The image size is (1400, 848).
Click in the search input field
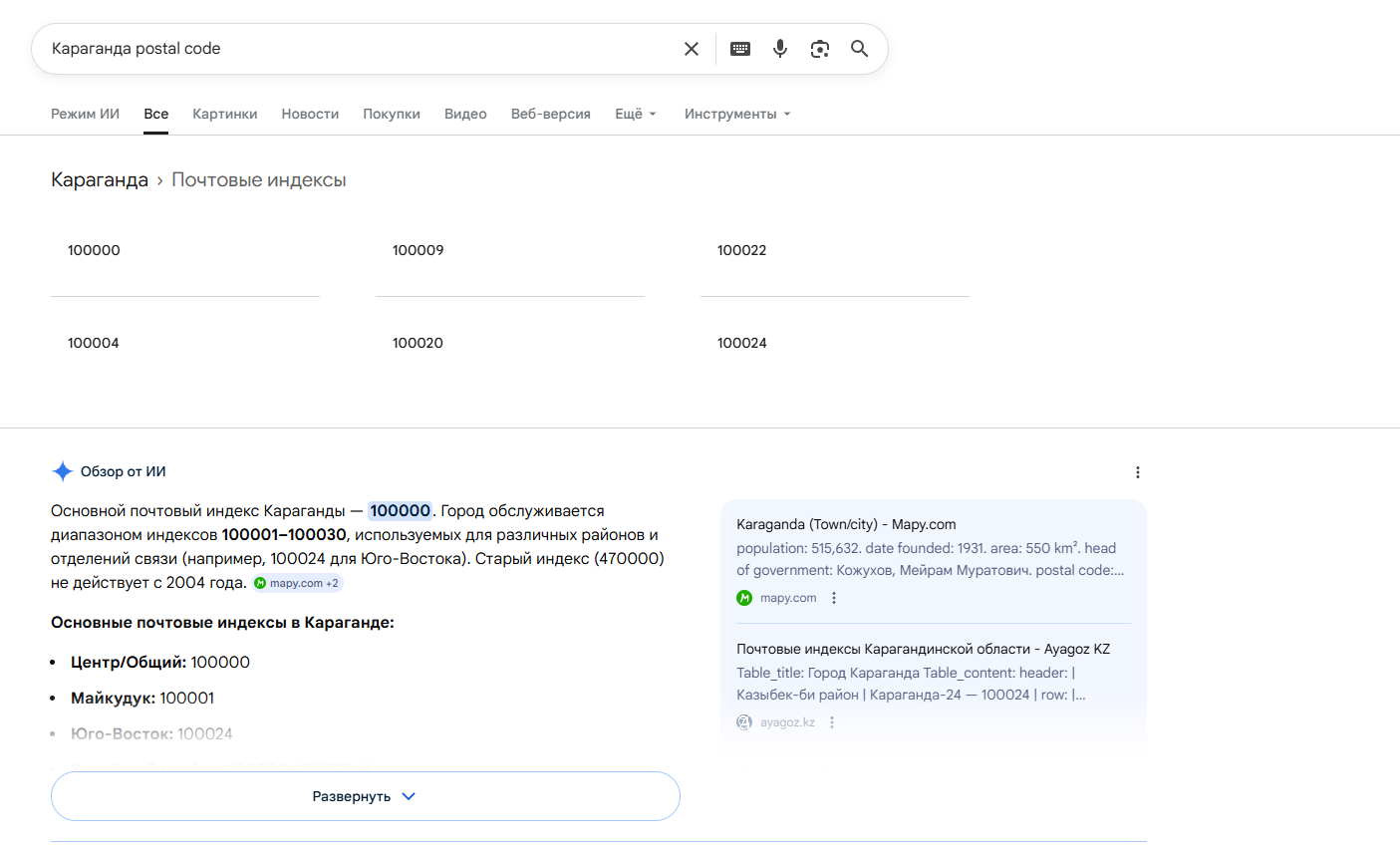359,49
